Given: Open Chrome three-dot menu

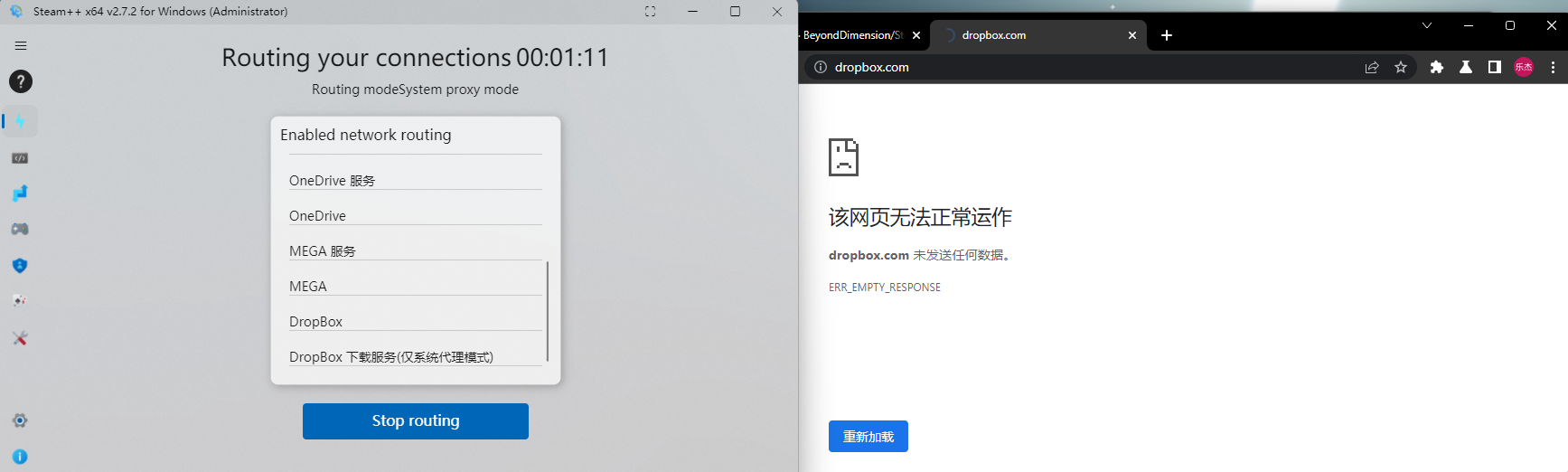Looking at the screenshot, I should (1553, 67).
